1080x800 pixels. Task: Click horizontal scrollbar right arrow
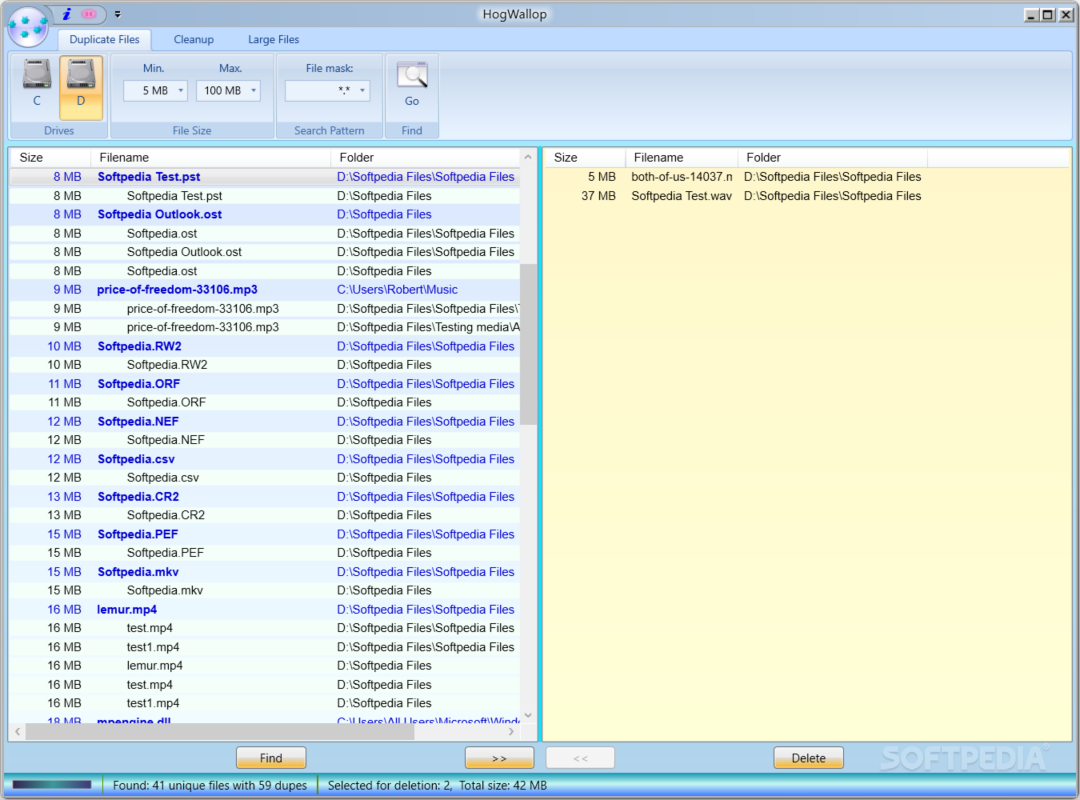click(511, 732)
